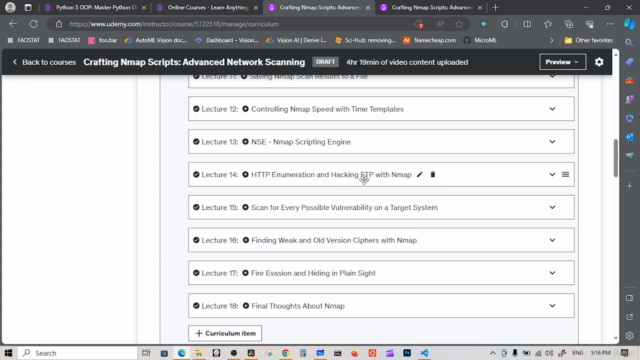Image resolution: width=640 pixels, height=360 pixels.
Task: Open a new browser tab
Action: (496, 7)
